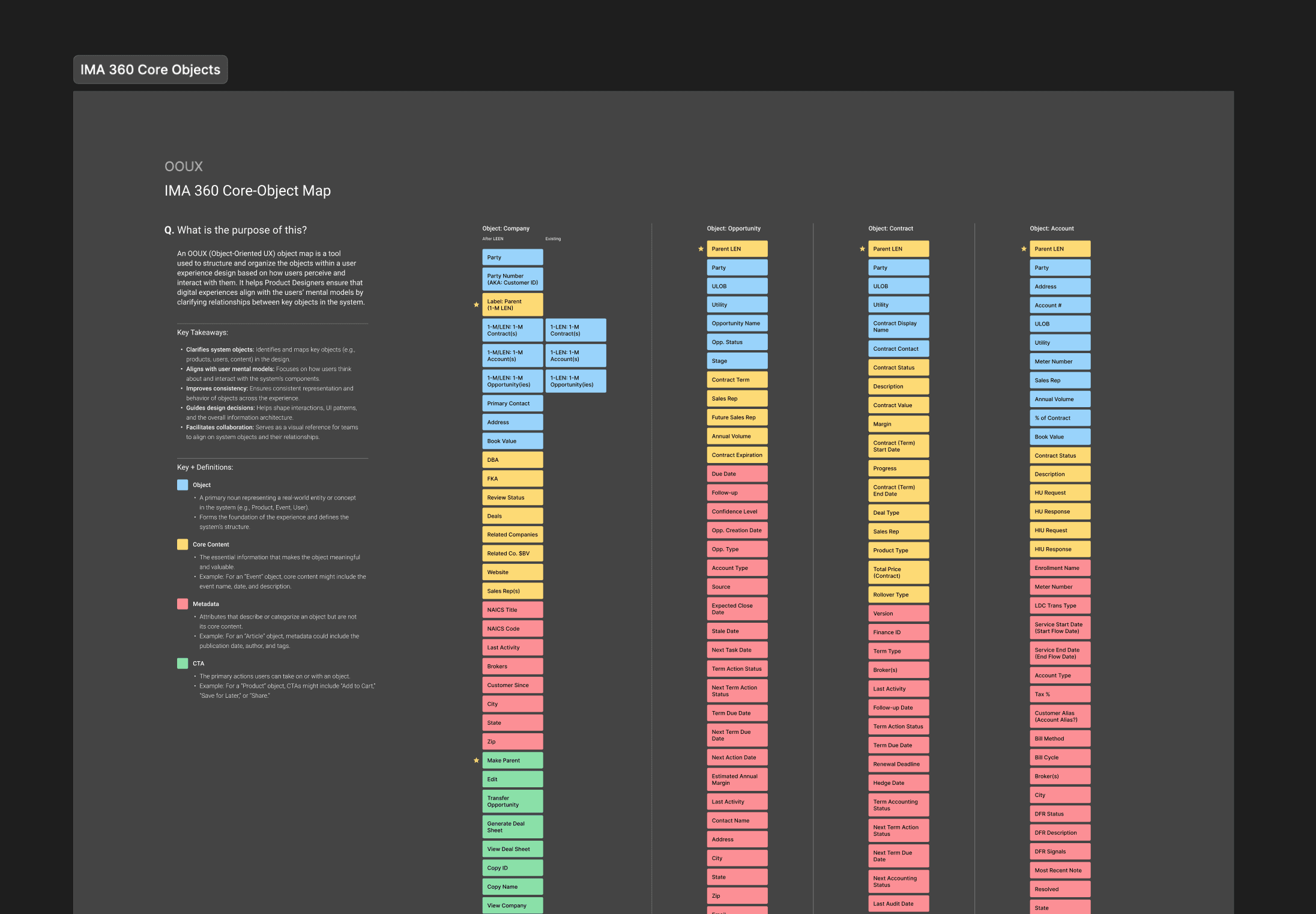Click star beside Contract's Parent LEN card
This screenshot has height=914, width=1316.
click(862, 249)
